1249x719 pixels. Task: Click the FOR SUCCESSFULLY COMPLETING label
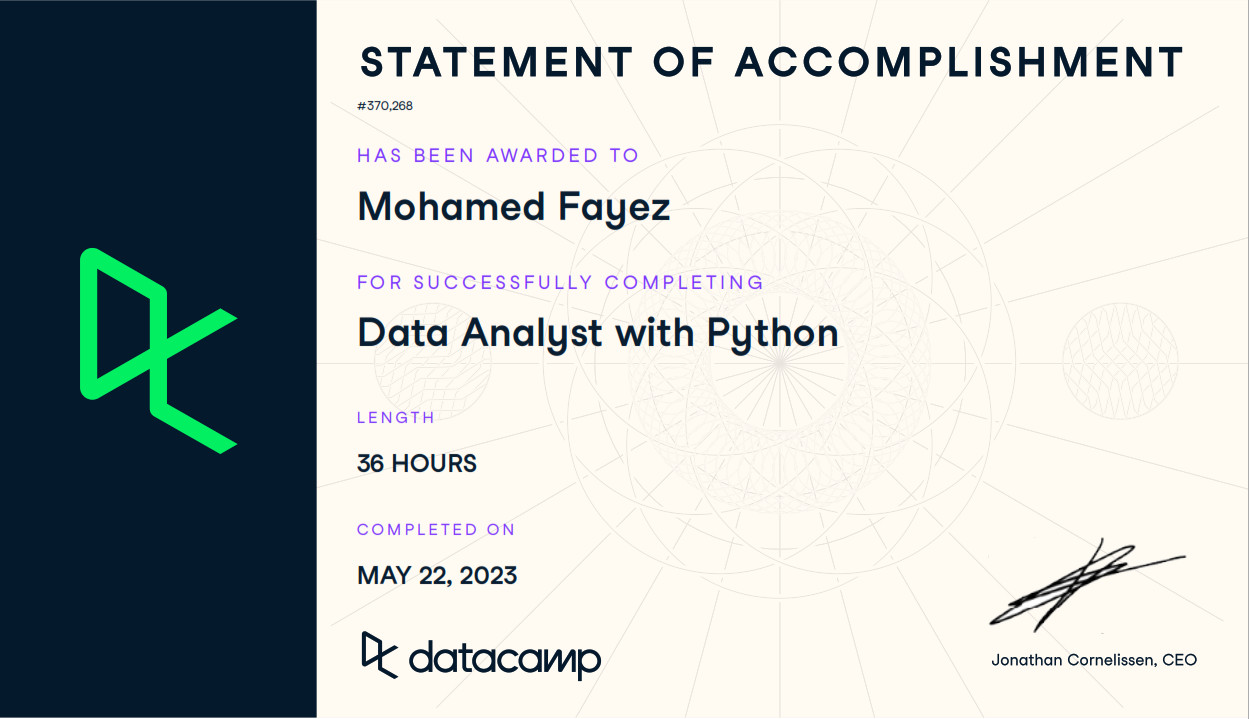pyautogui.click(x=560, y=282)
